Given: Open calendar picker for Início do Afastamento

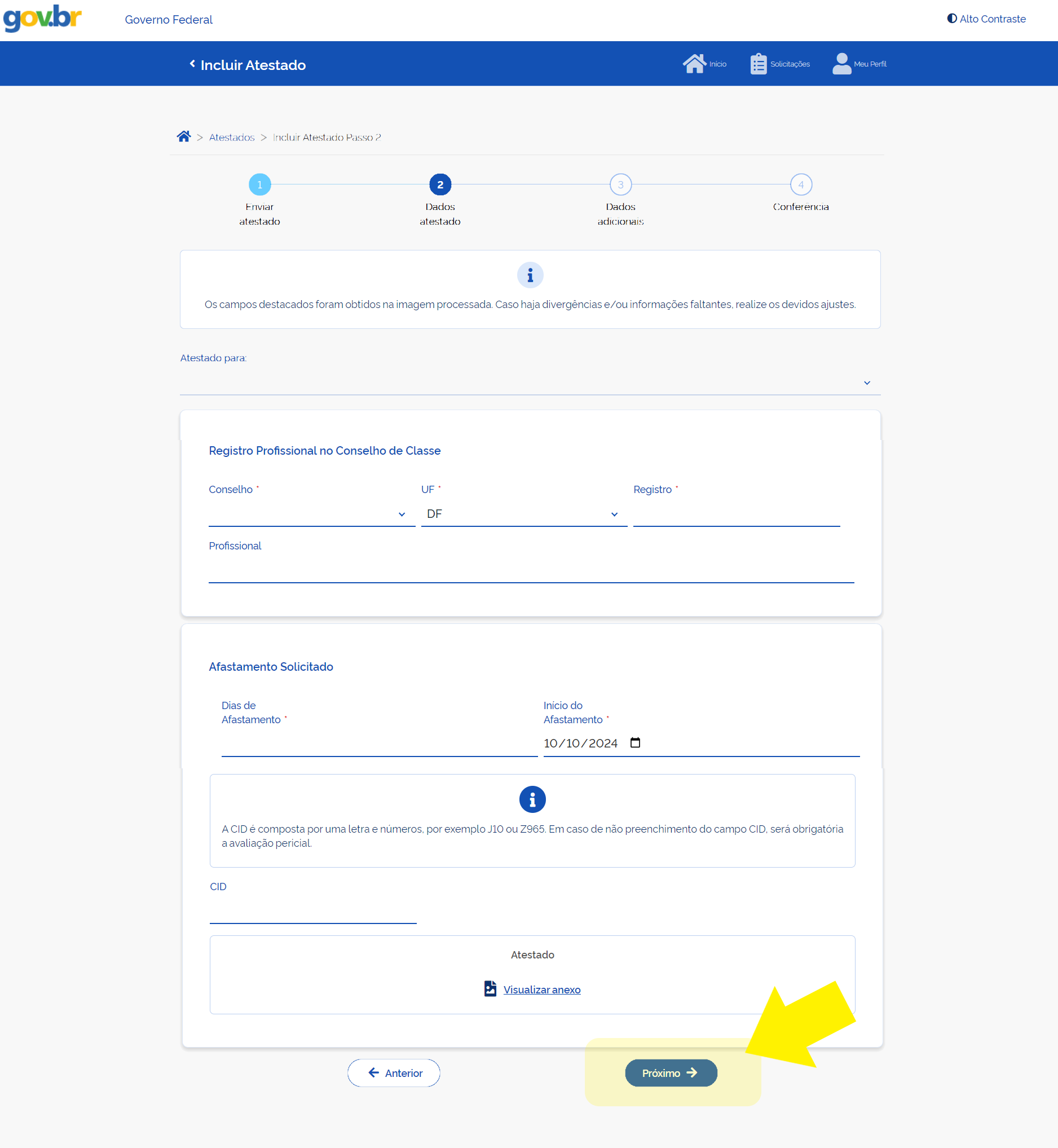Looking at the screenshot, I should (635, 742).
